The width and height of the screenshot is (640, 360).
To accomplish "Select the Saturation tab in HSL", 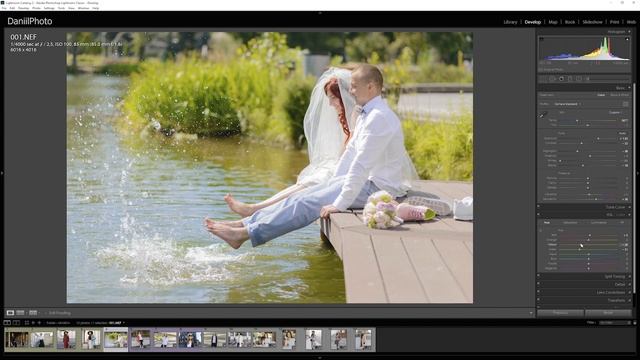I will pos(570,222).
